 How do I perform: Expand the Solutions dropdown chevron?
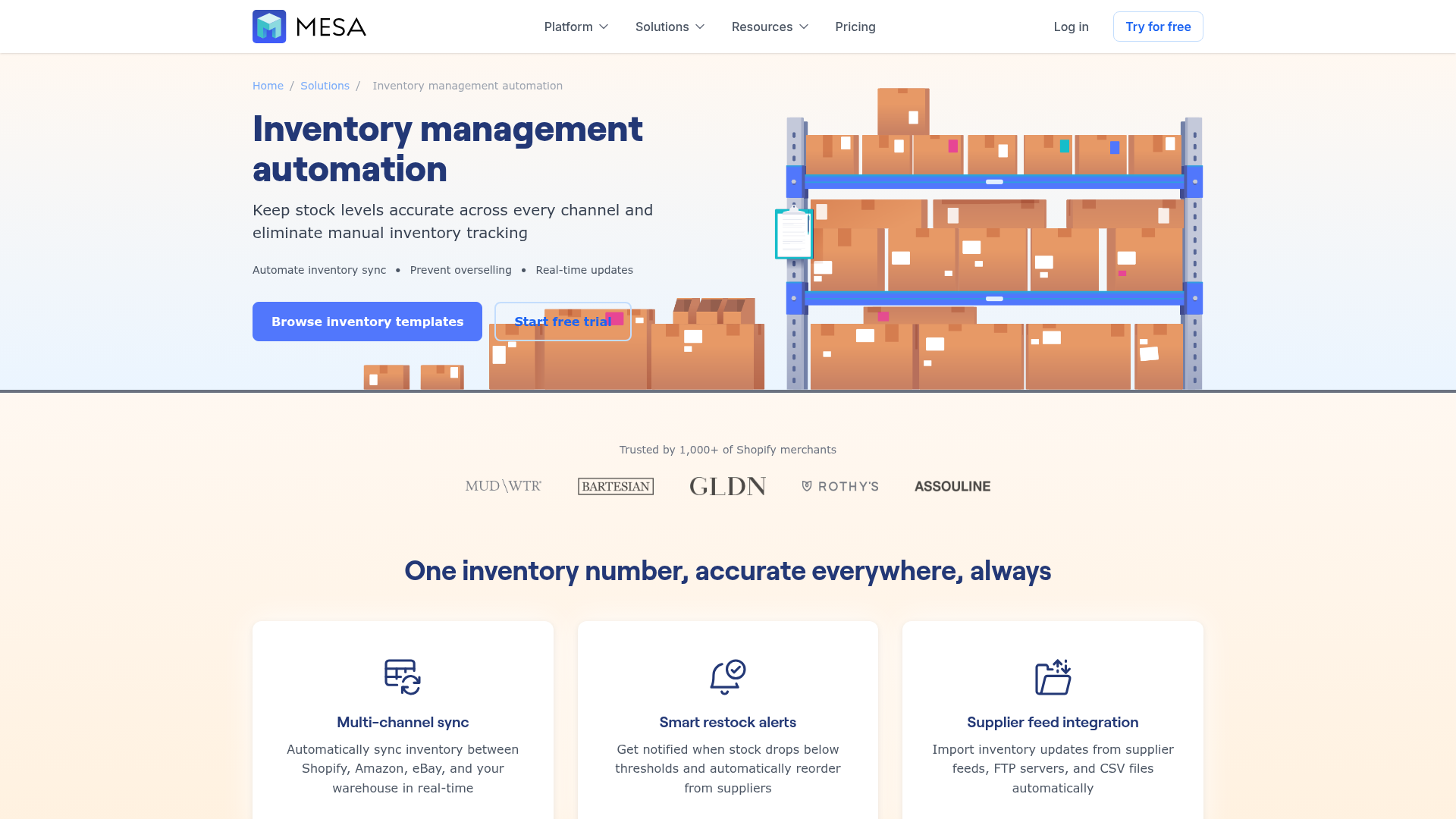tap(700, 27)
